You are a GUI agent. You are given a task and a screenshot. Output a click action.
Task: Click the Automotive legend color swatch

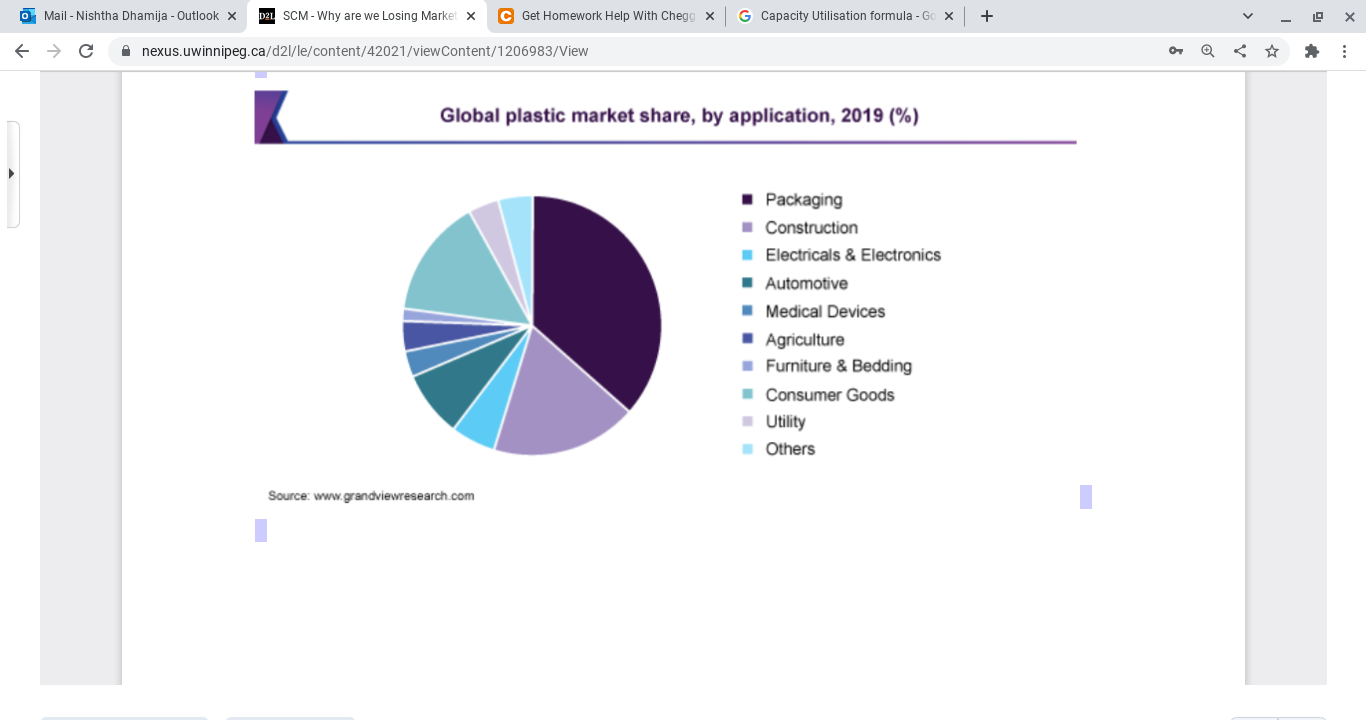tap(747, 284)
